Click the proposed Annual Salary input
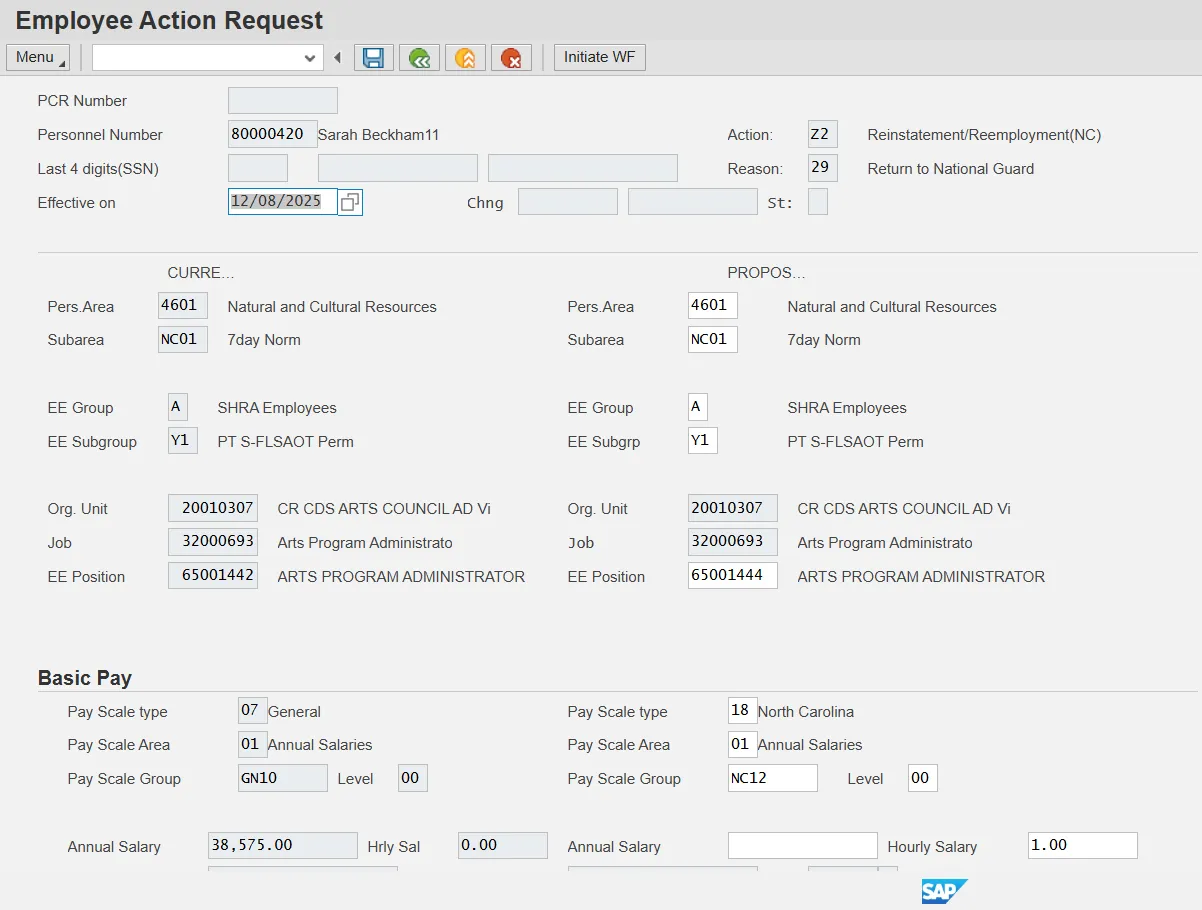 click(802, 846)
